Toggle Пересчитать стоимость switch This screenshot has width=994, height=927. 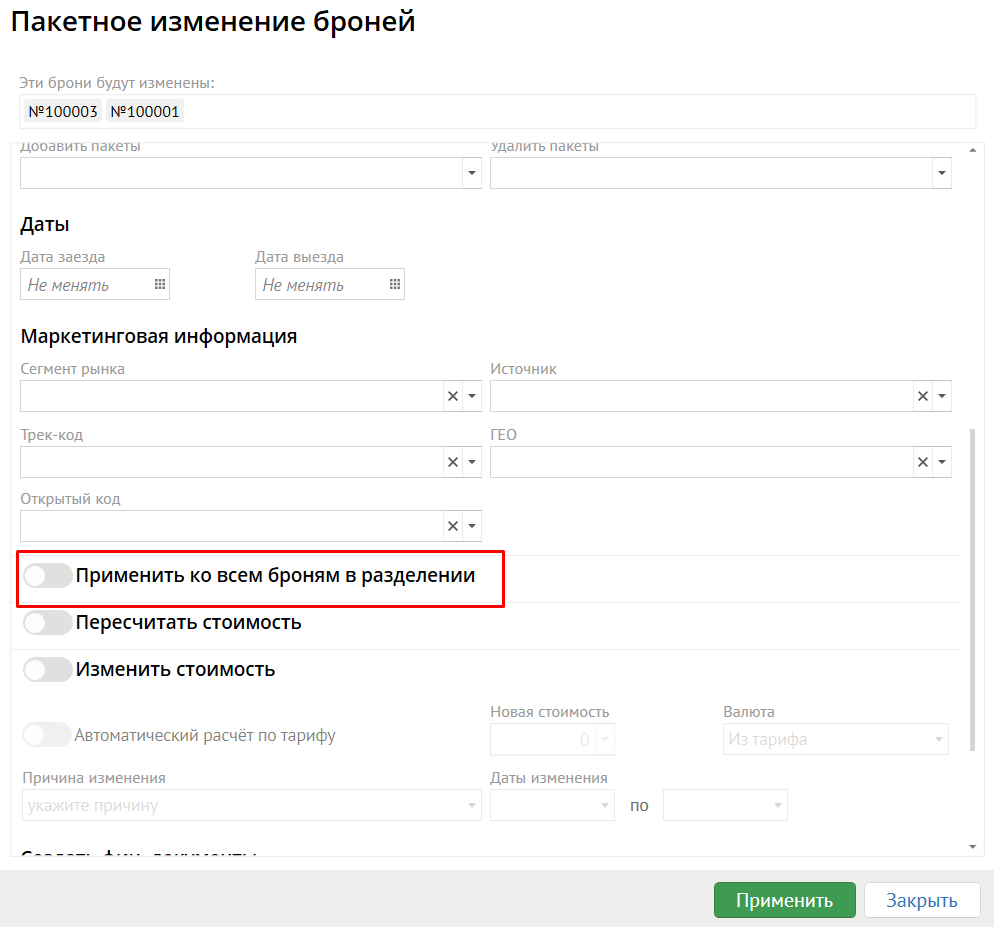tap(47, 623)
